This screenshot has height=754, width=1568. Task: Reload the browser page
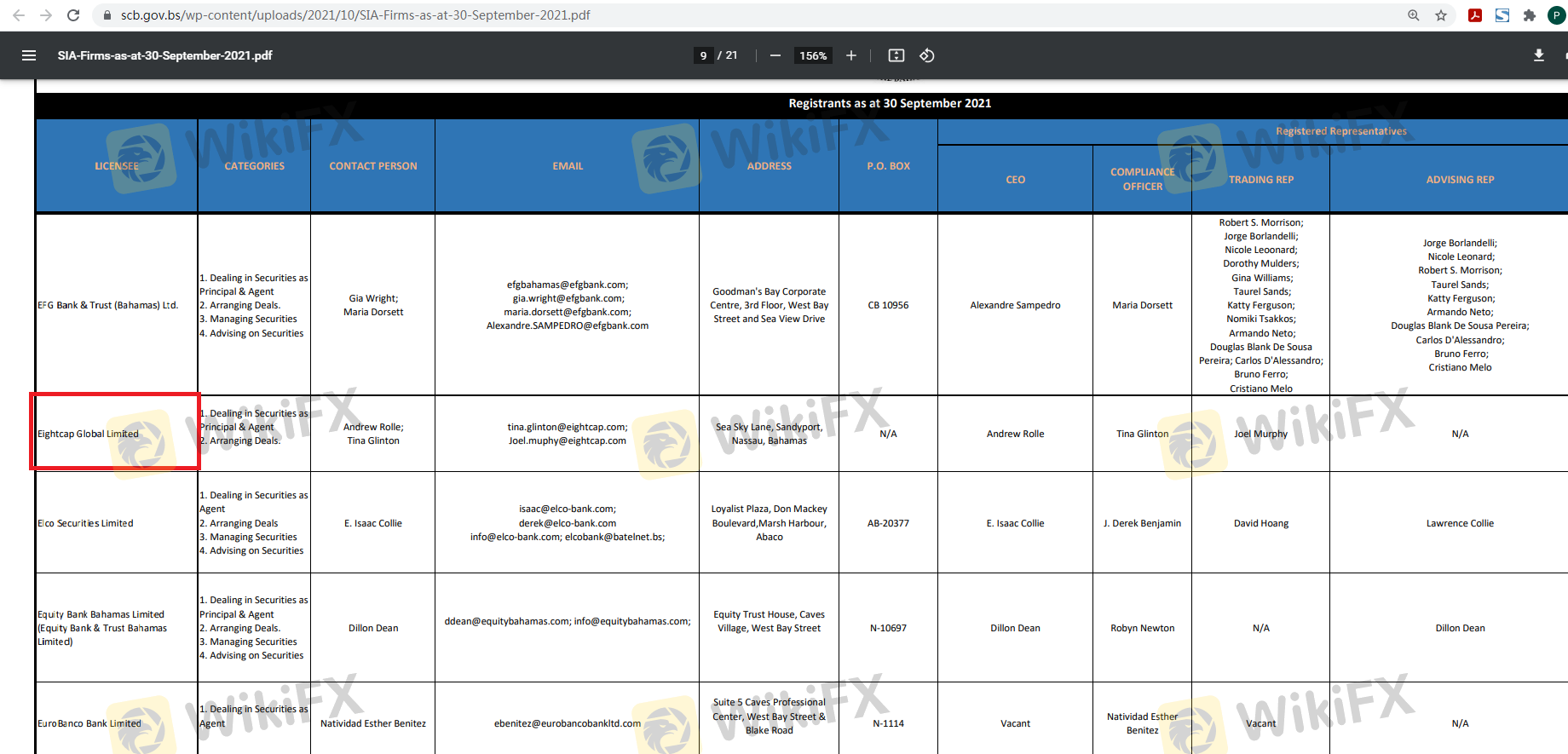point(73,15)
